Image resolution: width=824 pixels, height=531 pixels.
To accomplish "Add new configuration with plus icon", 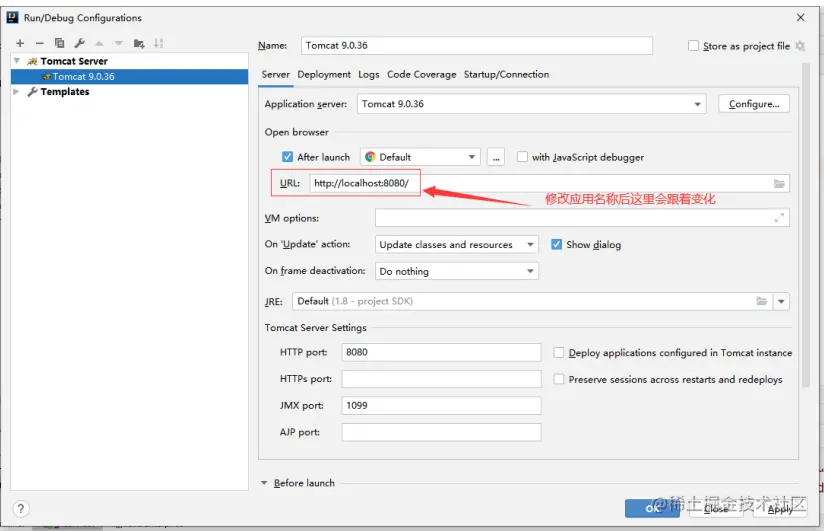I will click(x=20, y=43).
